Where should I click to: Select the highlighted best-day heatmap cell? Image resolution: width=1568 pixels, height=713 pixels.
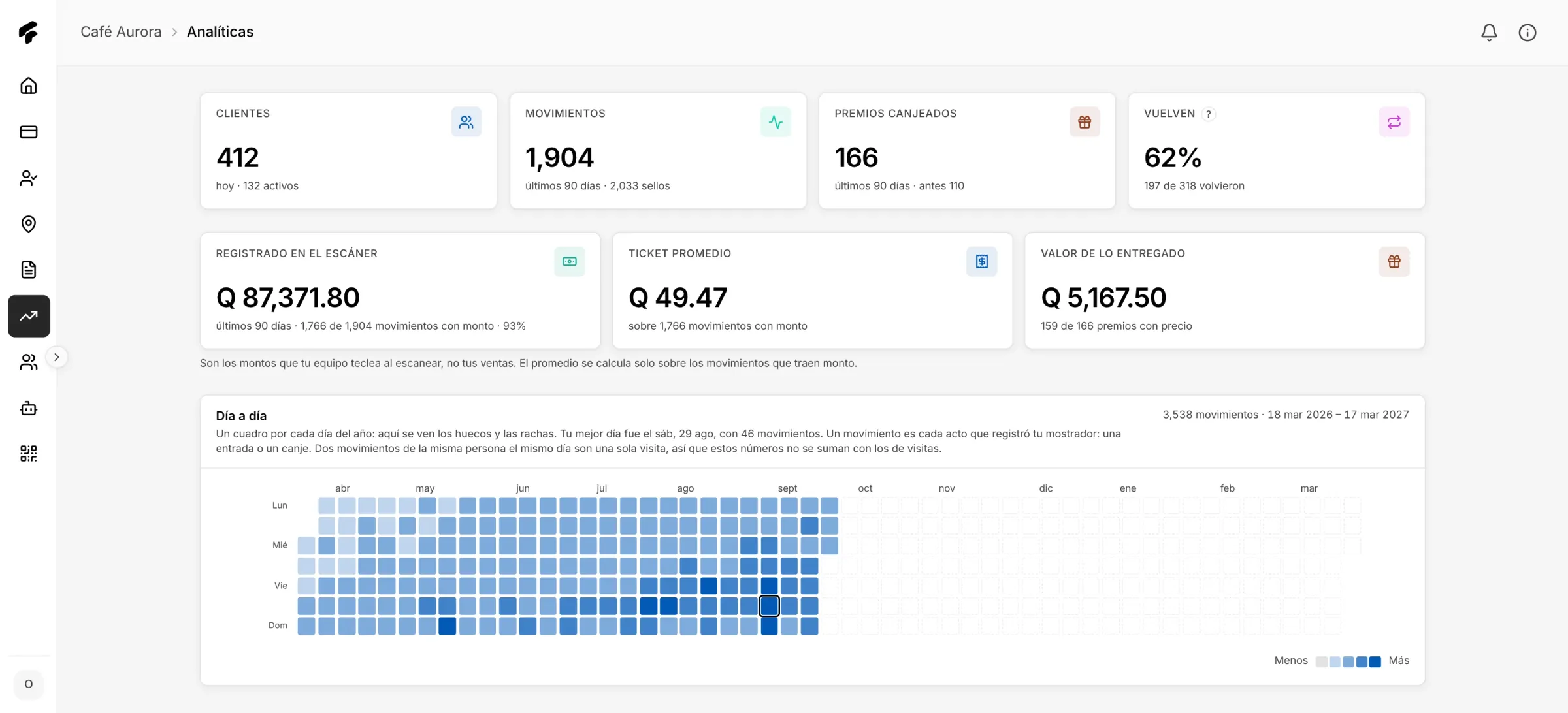tap(769, 606)
